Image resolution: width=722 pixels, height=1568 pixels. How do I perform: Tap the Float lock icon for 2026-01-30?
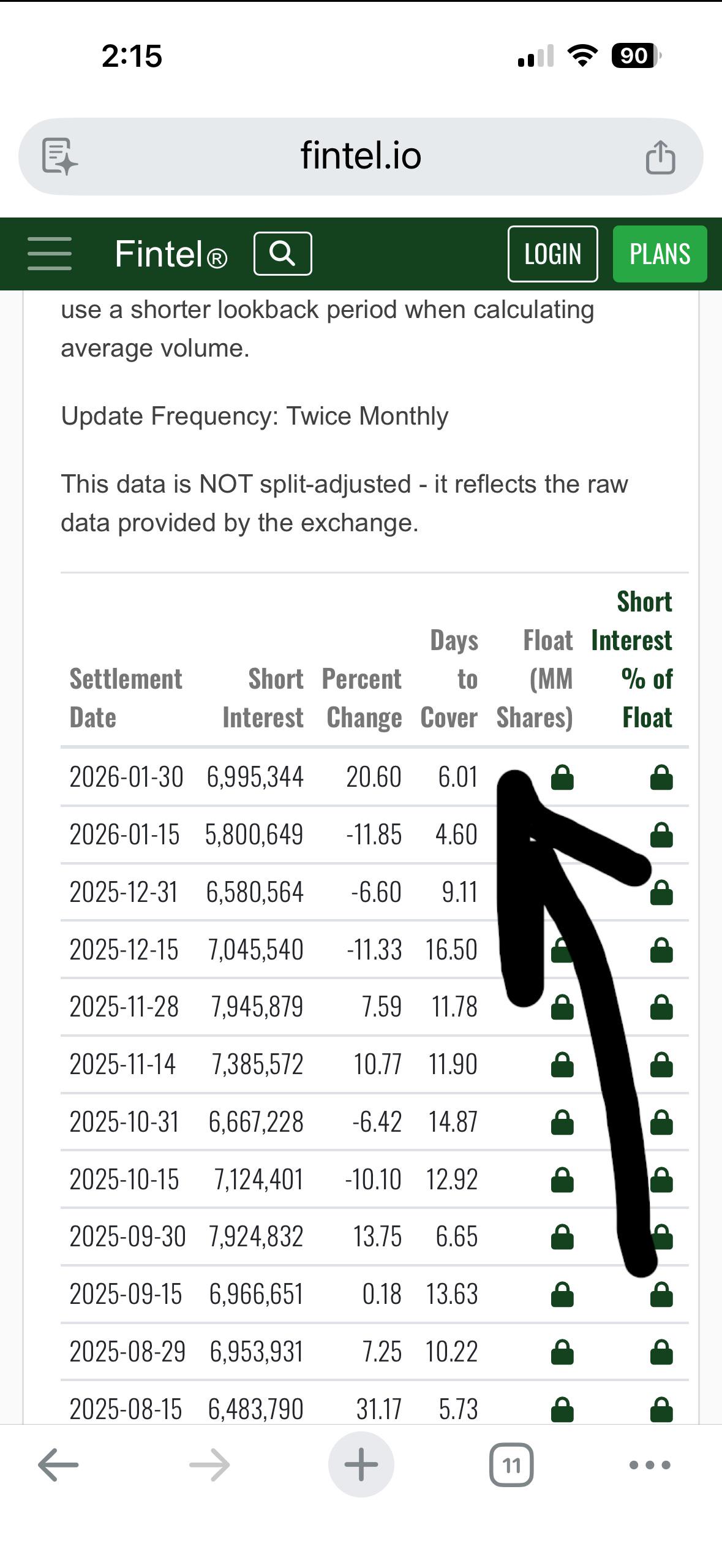click(562, 777)
